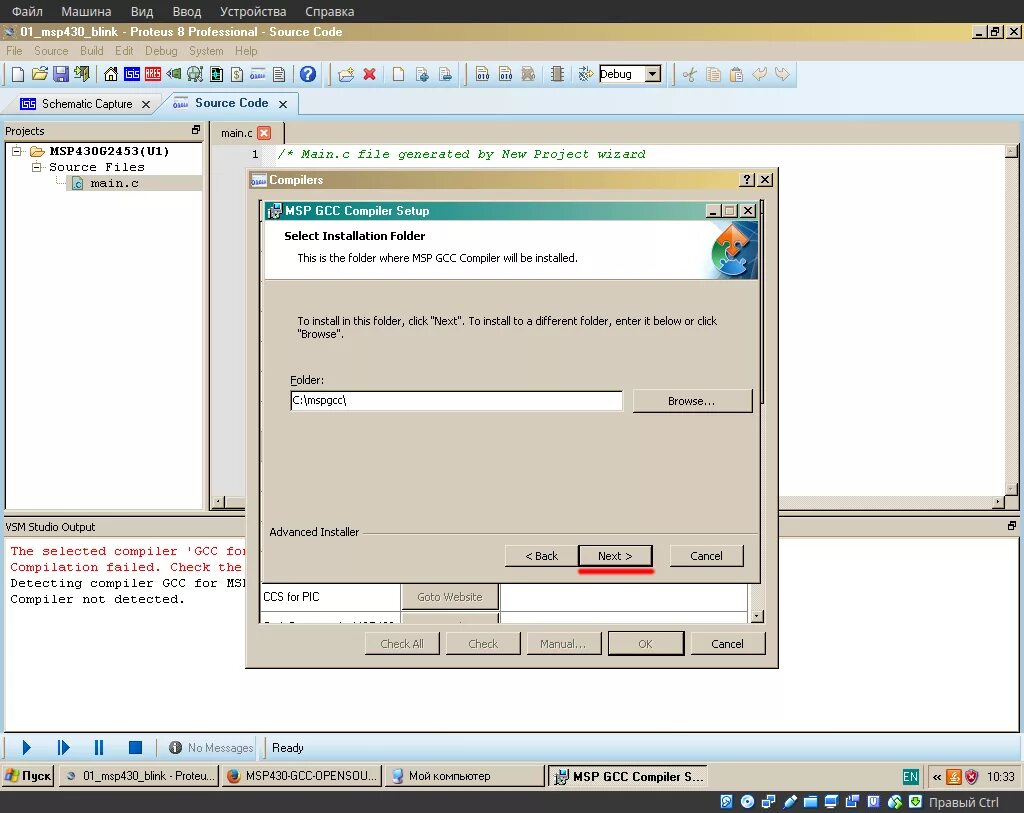Start the simulation with Play
Screen dimensions: 1024x813
point(27,747)
